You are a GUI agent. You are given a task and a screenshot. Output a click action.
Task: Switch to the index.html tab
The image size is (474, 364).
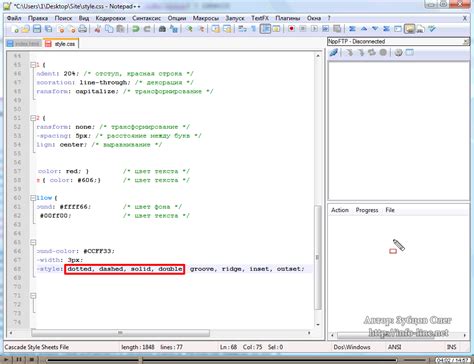pyautogui.click(x=23, y=44)
